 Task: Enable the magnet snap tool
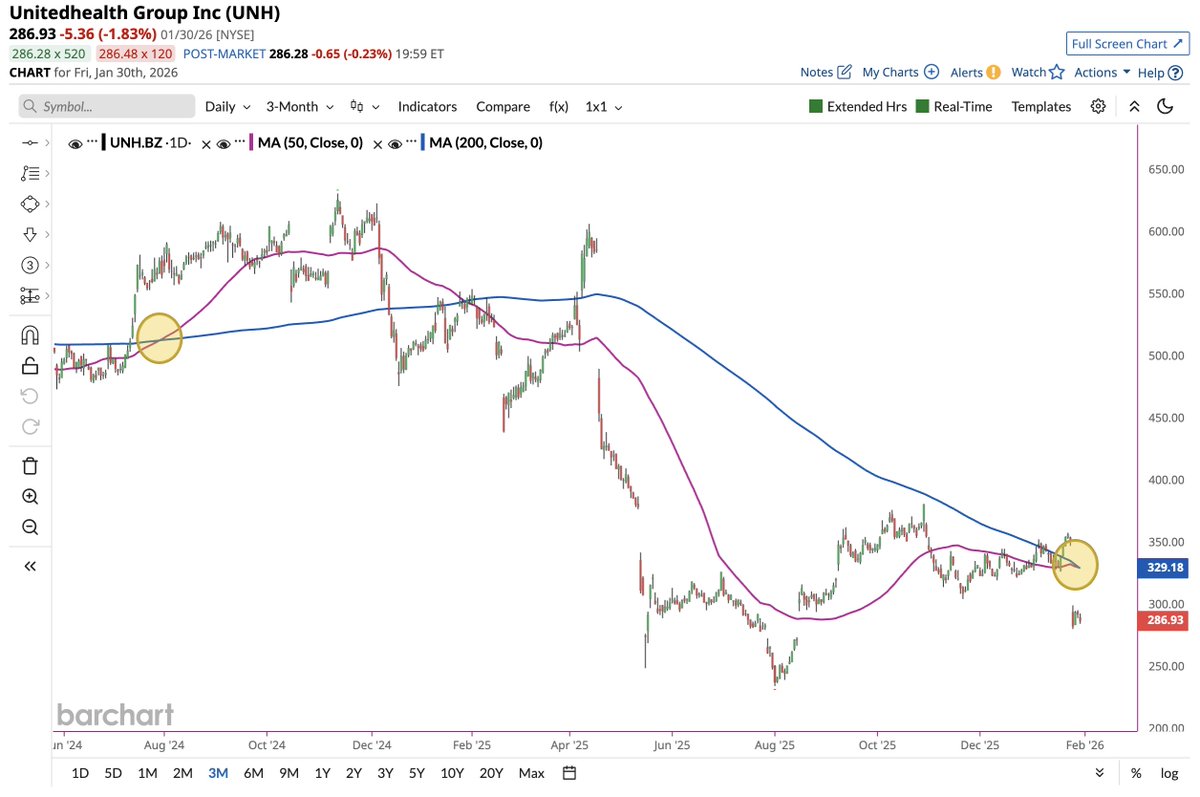pyautogui.click(x=30, y=335)
